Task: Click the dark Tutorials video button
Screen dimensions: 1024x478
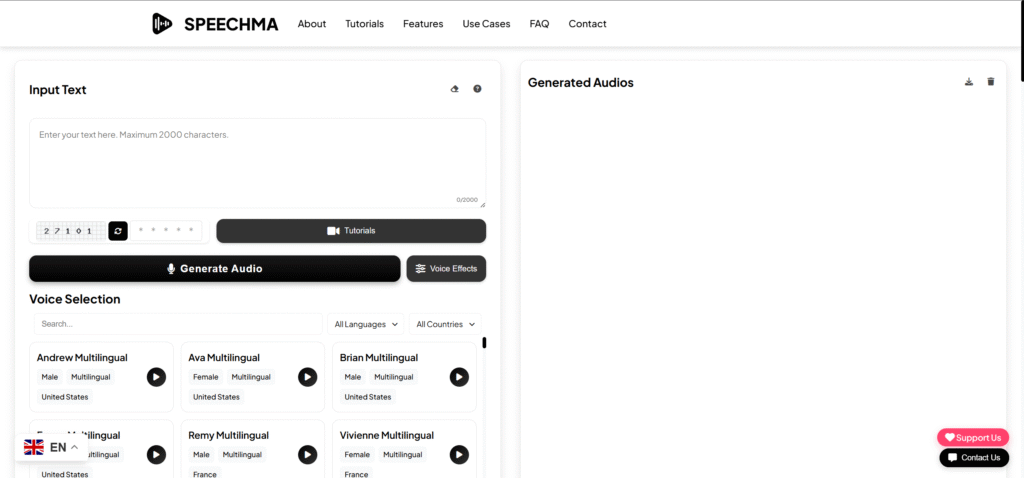Action: (351, 231)
